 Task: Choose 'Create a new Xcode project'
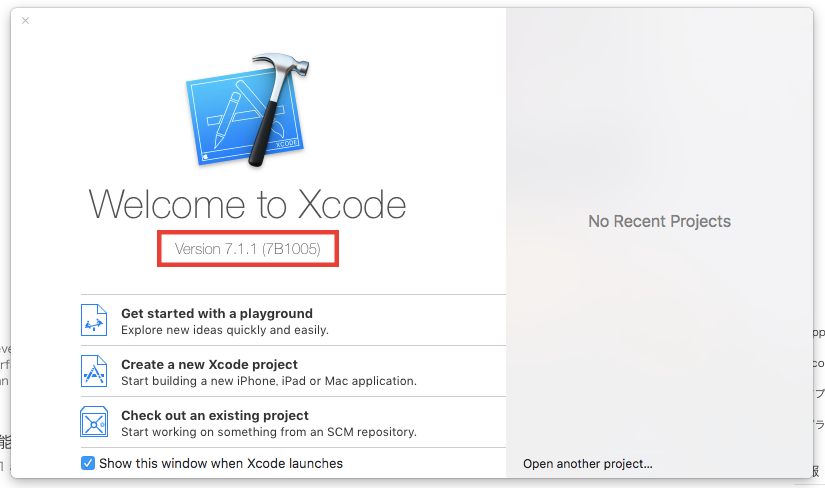[293, 371]
